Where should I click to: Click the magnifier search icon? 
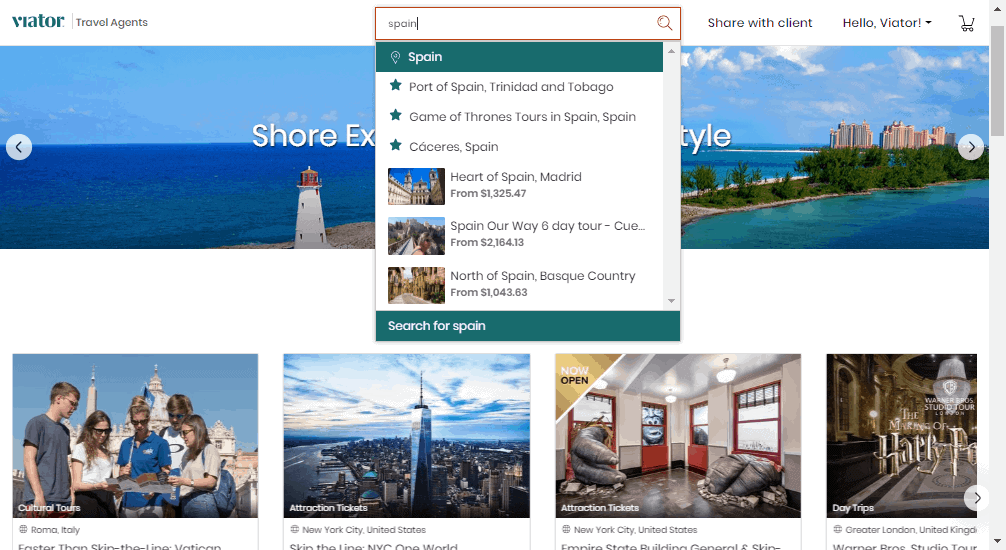pyautogui.click(x=665, y=23)
